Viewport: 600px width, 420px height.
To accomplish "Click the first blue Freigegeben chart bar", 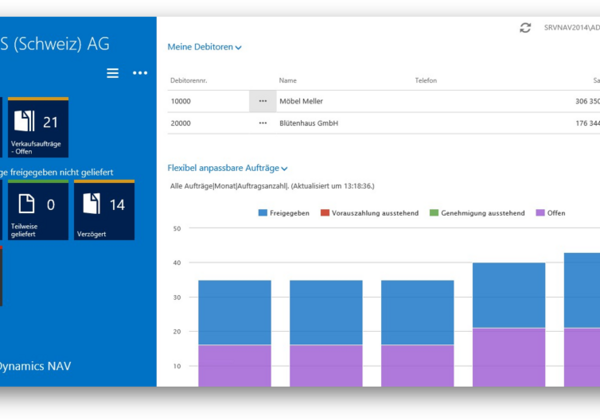I will [x=235, y=312].
